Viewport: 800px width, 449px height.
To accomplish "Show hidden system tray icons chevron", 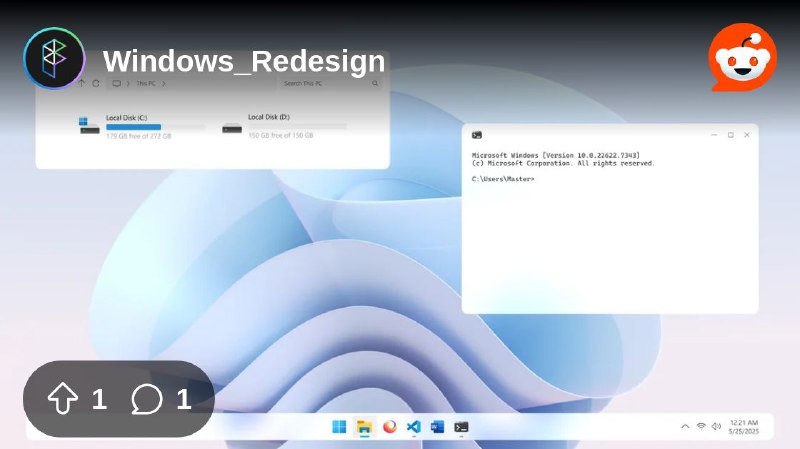I will [685, 427].
